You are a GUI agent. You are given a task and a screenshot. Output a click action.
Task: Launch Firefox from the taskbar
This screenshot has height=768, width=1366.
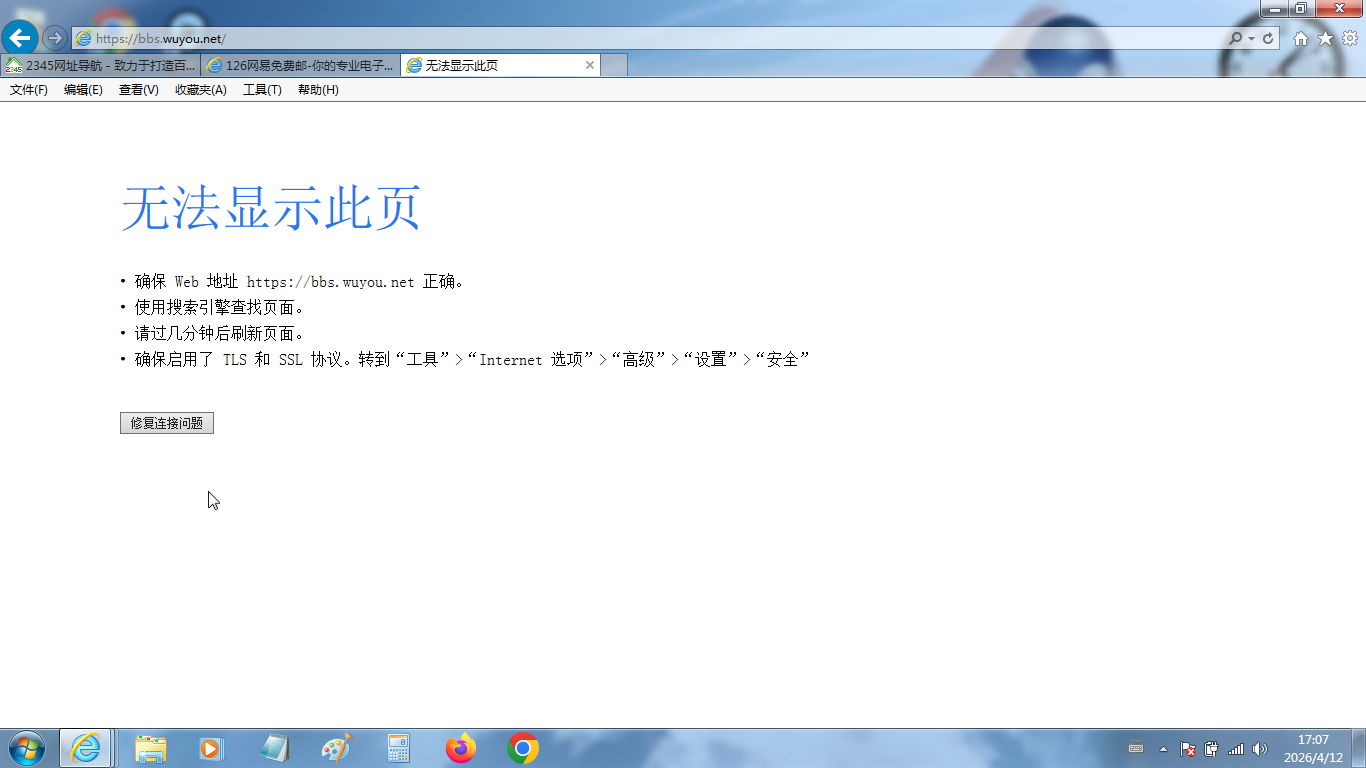461,748
